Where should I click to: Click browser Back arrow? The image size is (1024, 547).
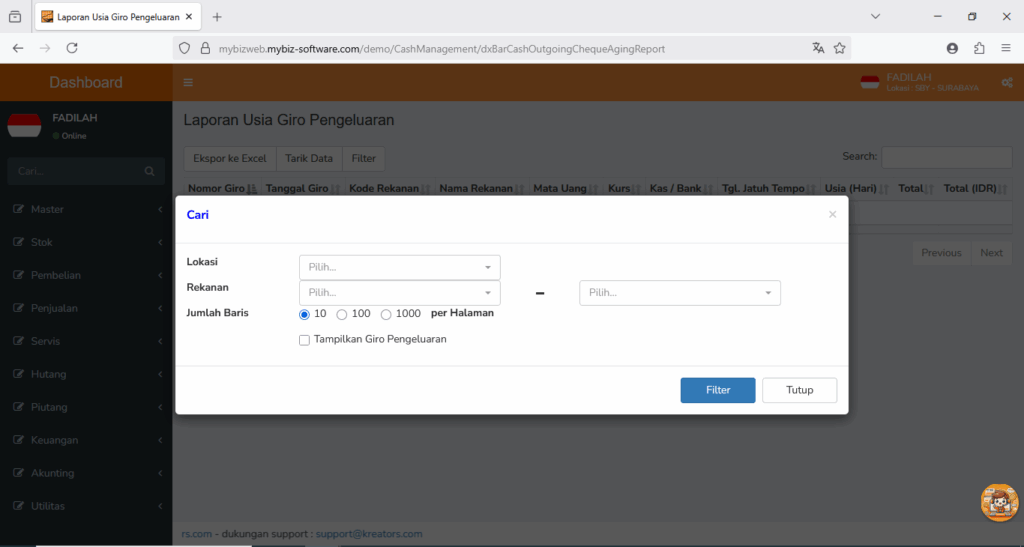(18, 48)
